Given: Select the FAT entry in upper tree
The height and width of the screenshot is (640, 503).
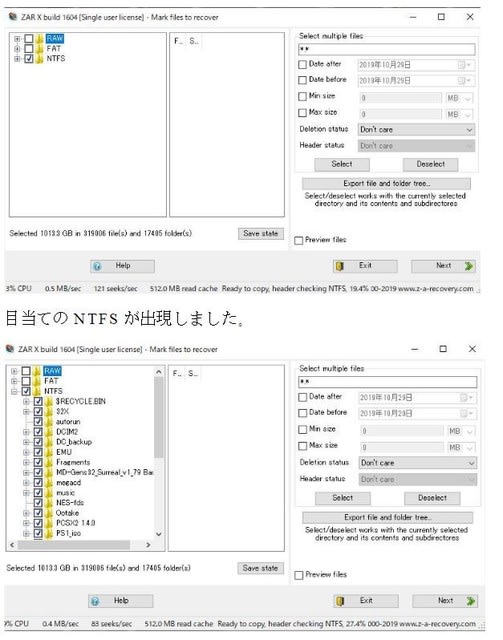Looking at the screenshot, I should point(53,49).
